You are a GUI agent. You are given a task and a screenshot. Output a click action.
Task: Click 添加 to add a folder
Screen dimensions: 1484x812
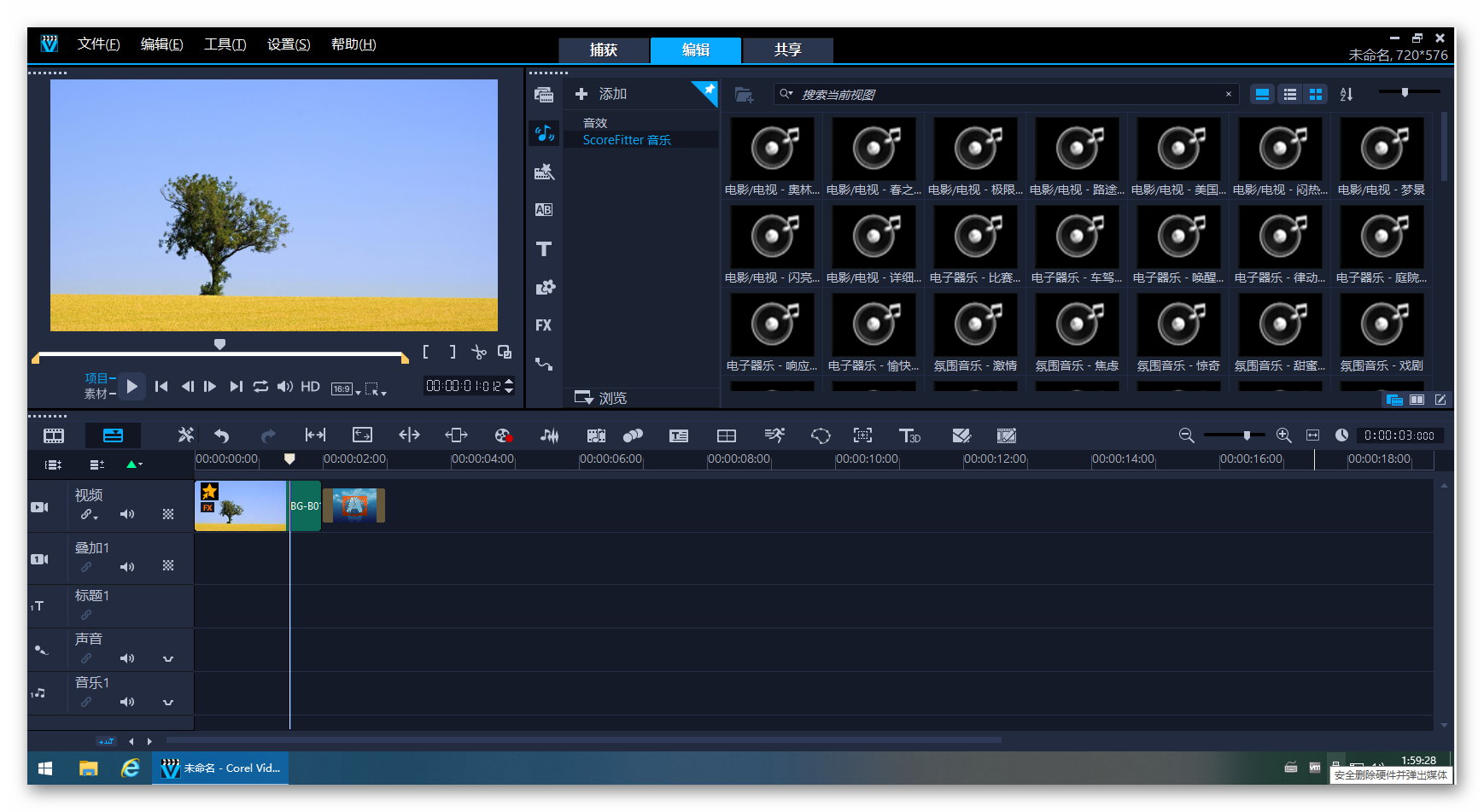(601, 94)
